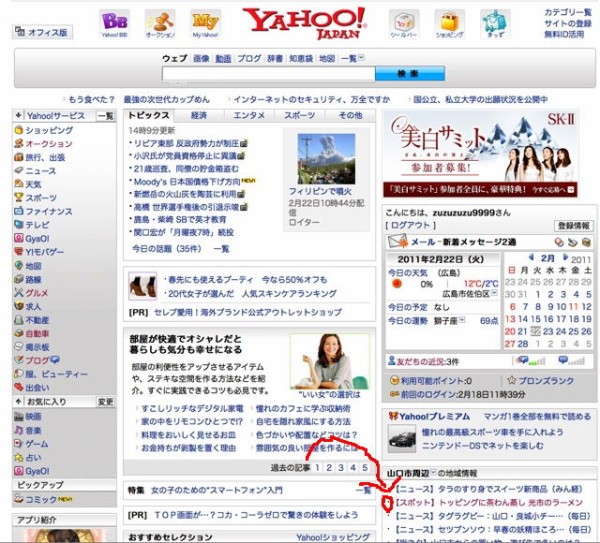
Task: Select the 画像 search tab
Action: pyautogui.click(x=201, y=59)
